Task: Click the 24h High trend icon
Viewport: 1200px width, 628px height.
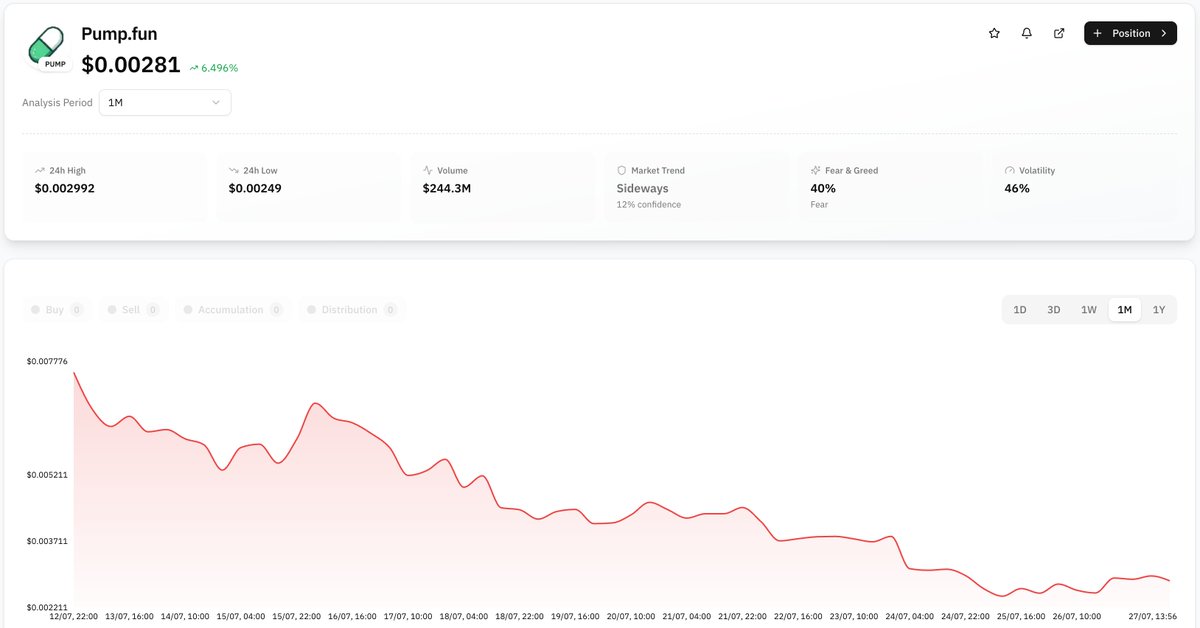Action: click(x=40, y=171)
